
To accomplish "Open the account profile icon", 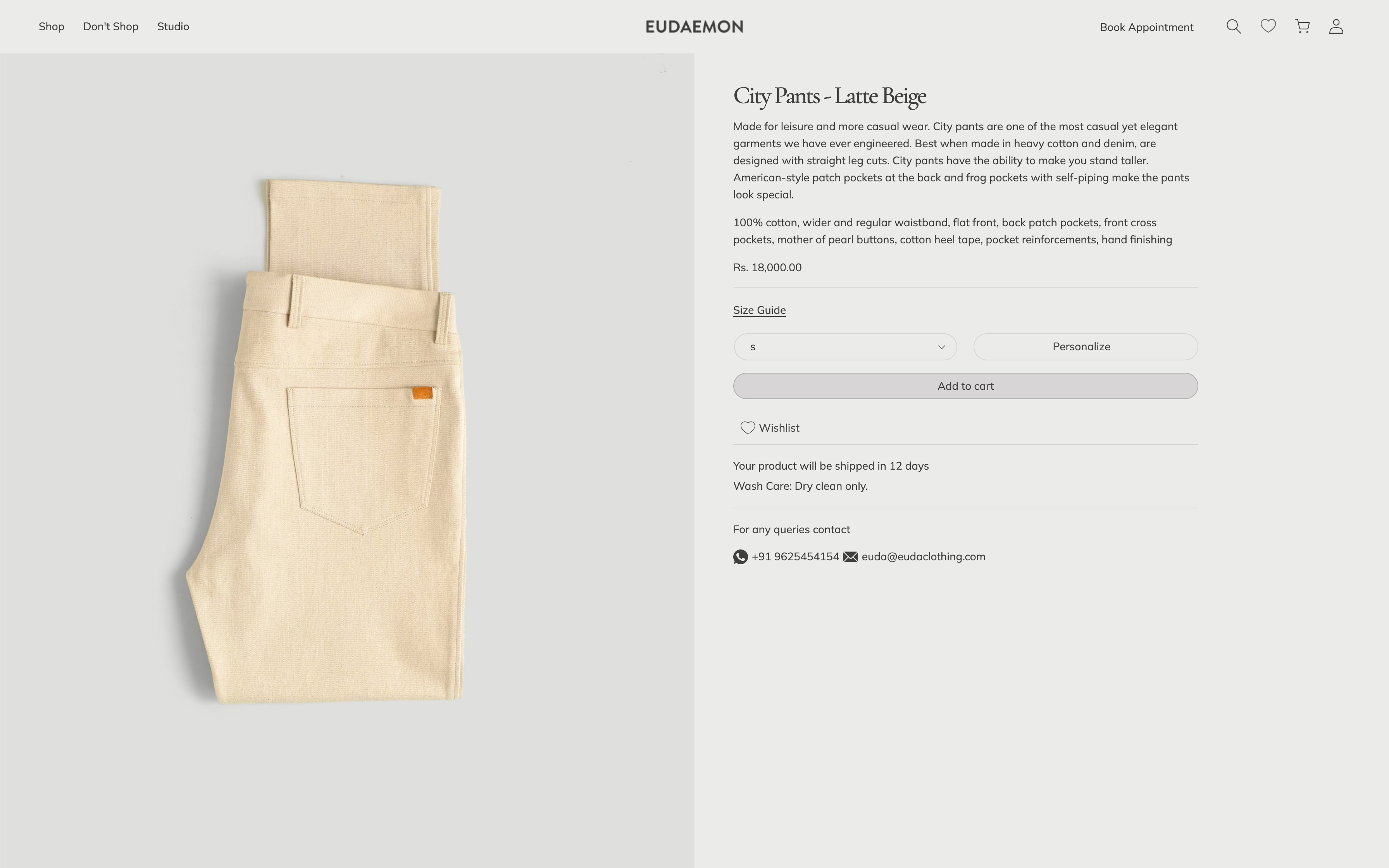I will click(x=1336, y=26).
